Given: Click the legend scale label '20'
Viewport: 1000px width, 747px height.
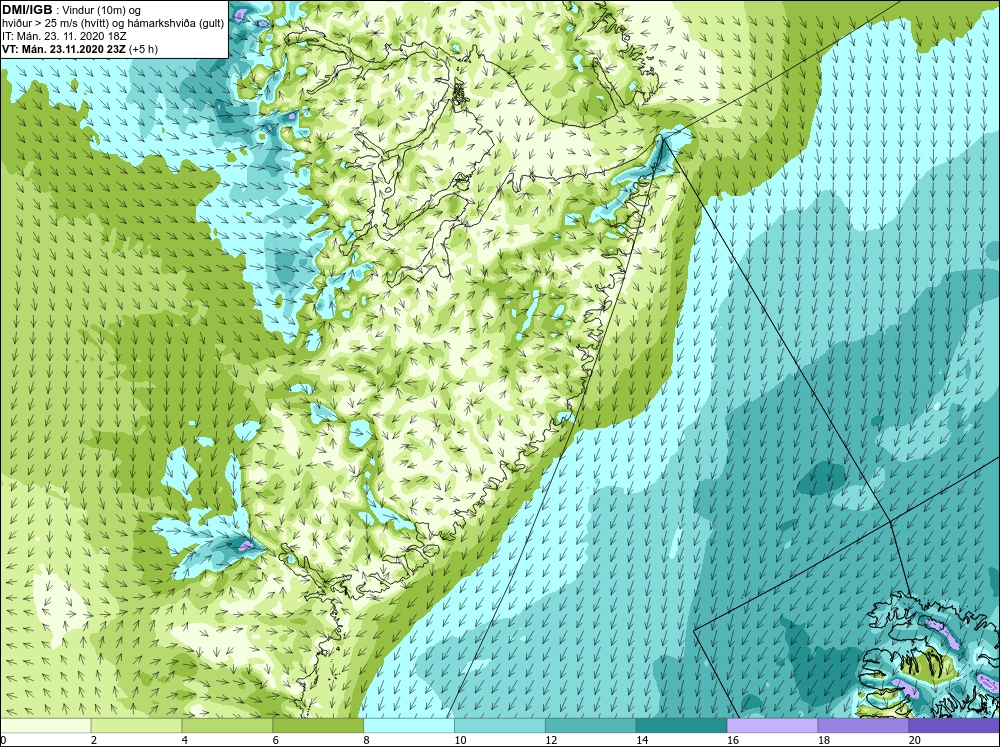Looking at the screenshot, I should pos(915,740).
